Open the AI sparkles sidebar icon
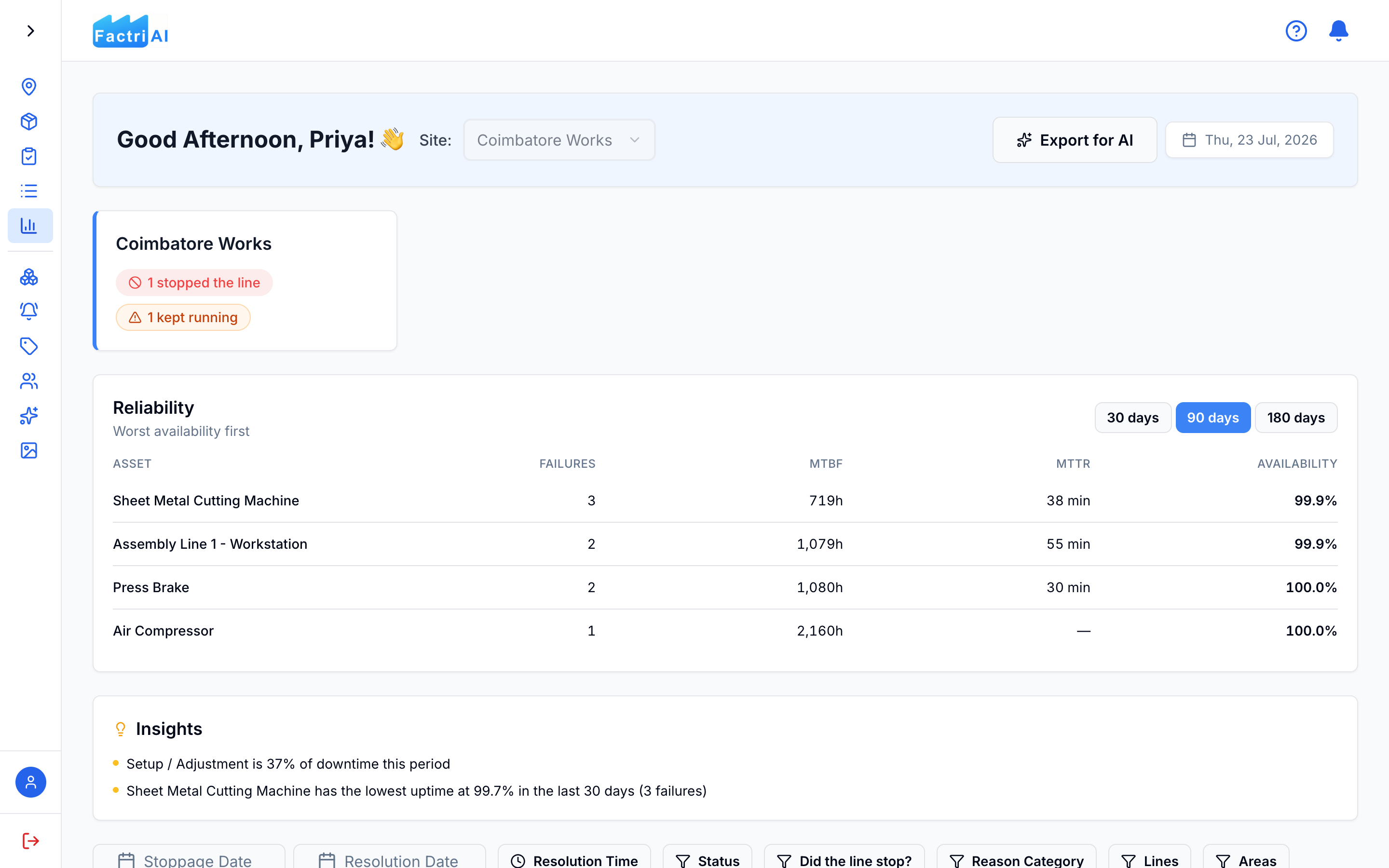The image size is (1389, 868). pyautogui.click(x=29, y=416)
